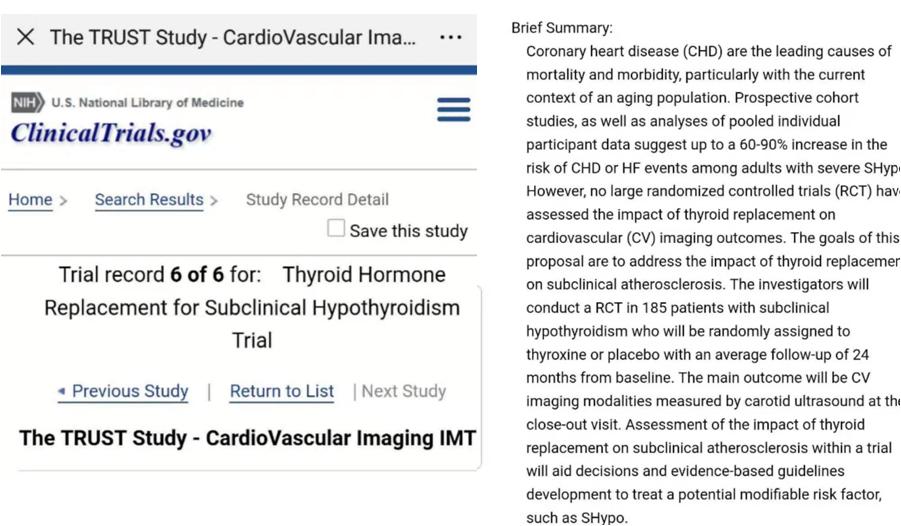Click the chevron after Home breadcrumb
Image resolution: width=901 pixels, height=526 pixels.
point(64,200)
